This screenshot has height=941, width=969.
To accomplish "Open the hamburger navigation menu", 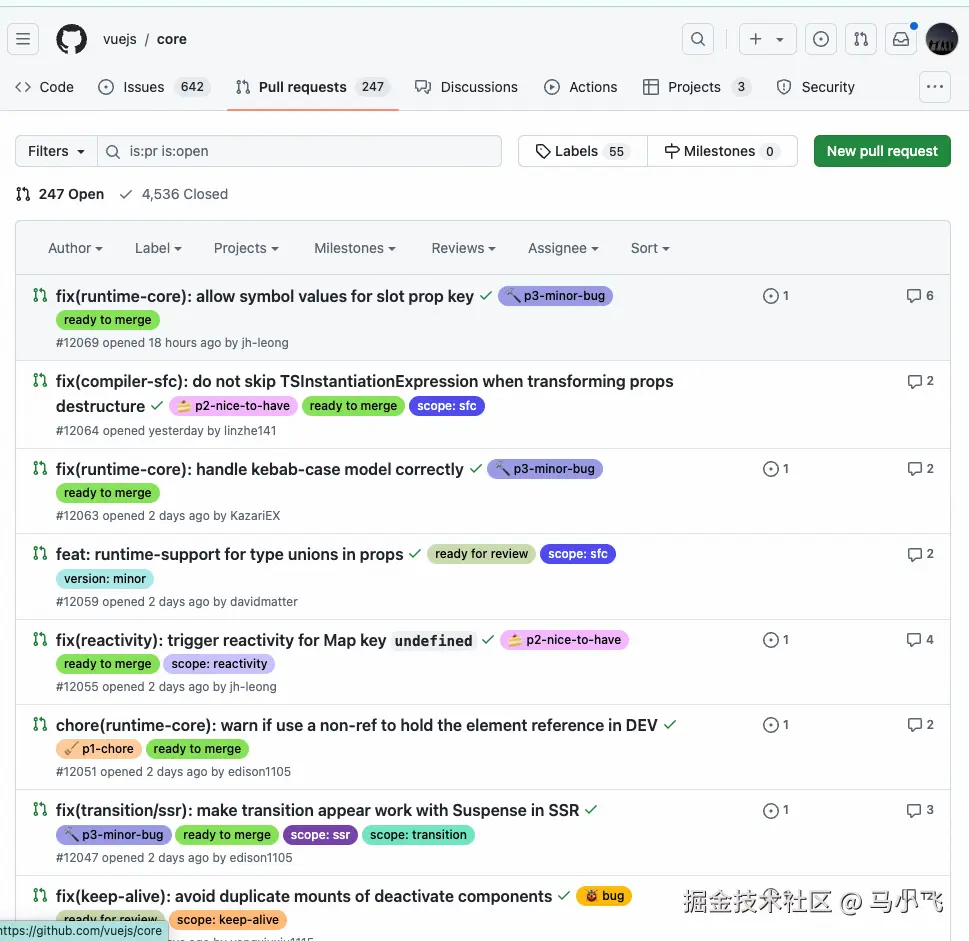I will click(x=23, y=39).
